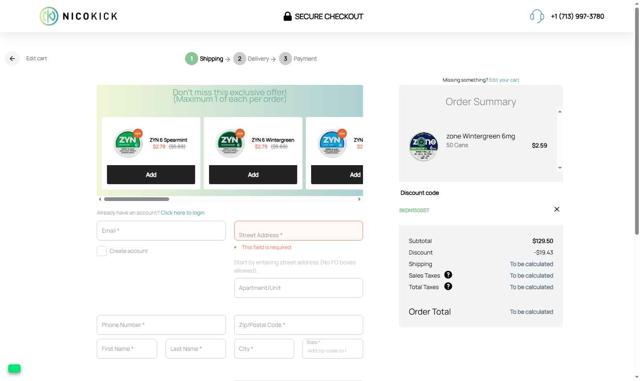Call the +1 (713) 997-3780 number
This screenshot has width=640, height=381.
point(577,16)
